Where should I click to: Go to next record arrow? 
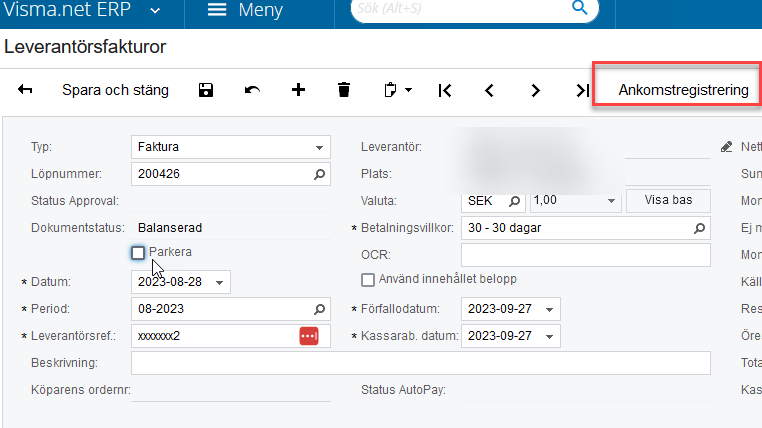535,90
